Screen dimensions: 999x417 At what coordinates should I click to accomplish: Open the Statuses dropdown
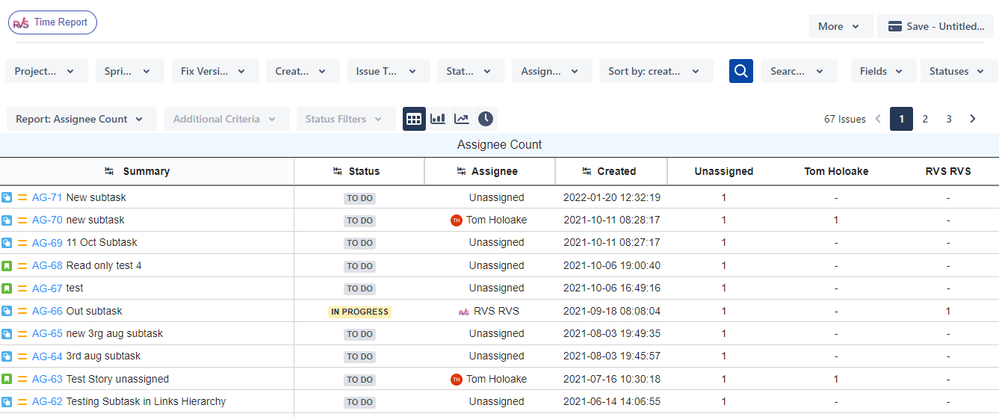click(x=957, y=71)
